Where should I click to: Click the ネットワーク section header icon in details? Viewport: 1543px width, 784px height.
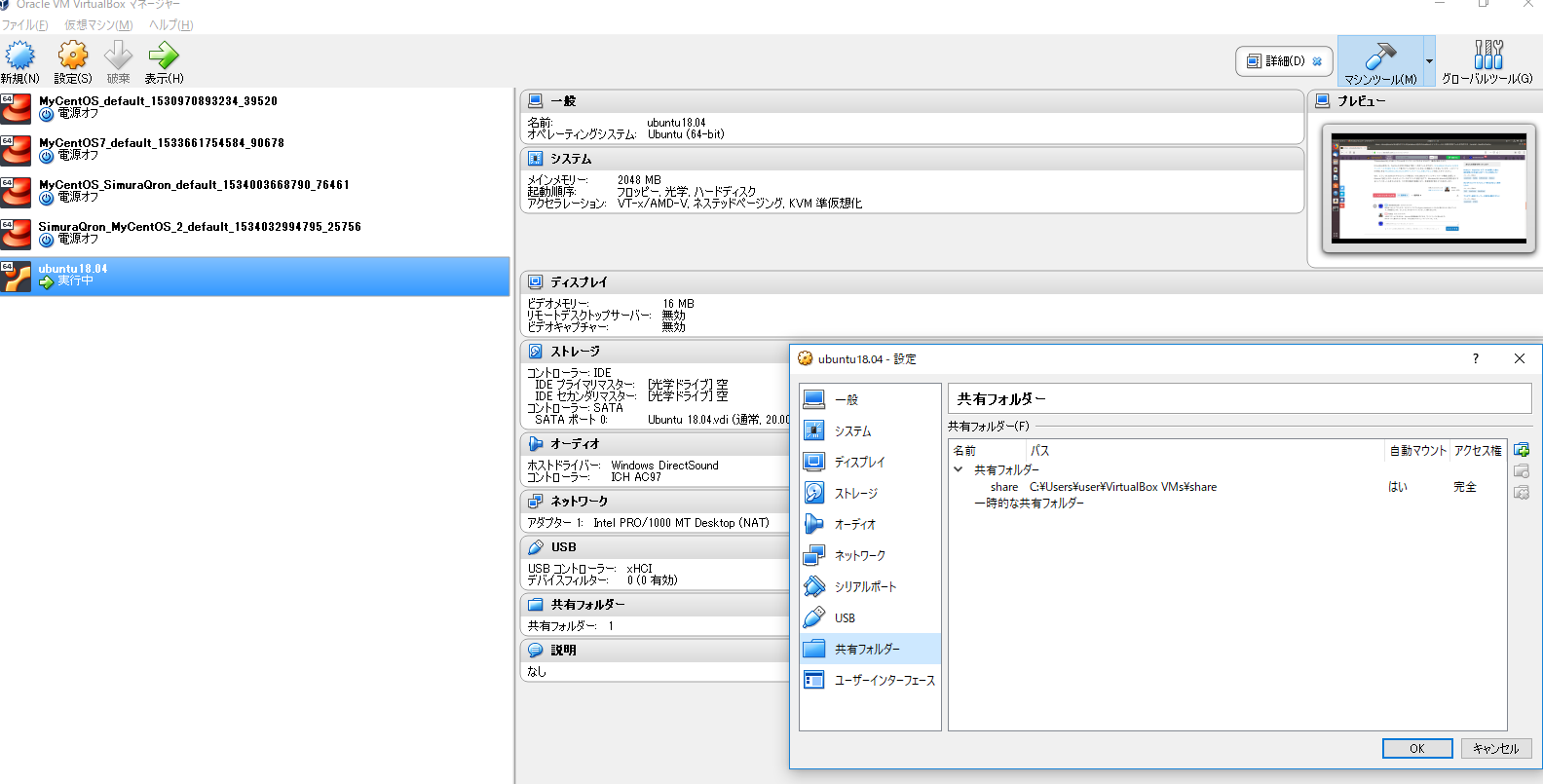pyautogui.click(x=536, y=501)
